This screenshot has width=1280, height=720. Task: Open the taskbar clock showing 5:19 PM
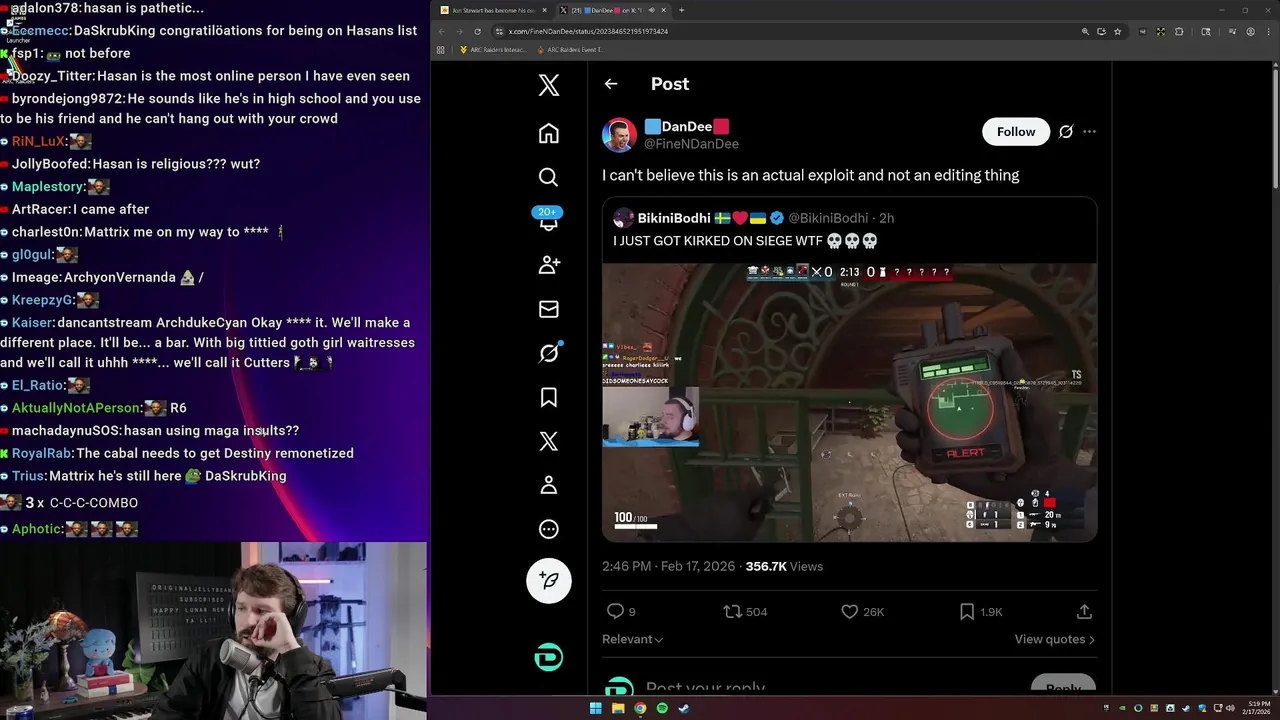pyautogui.click(x=1257, y=708)
